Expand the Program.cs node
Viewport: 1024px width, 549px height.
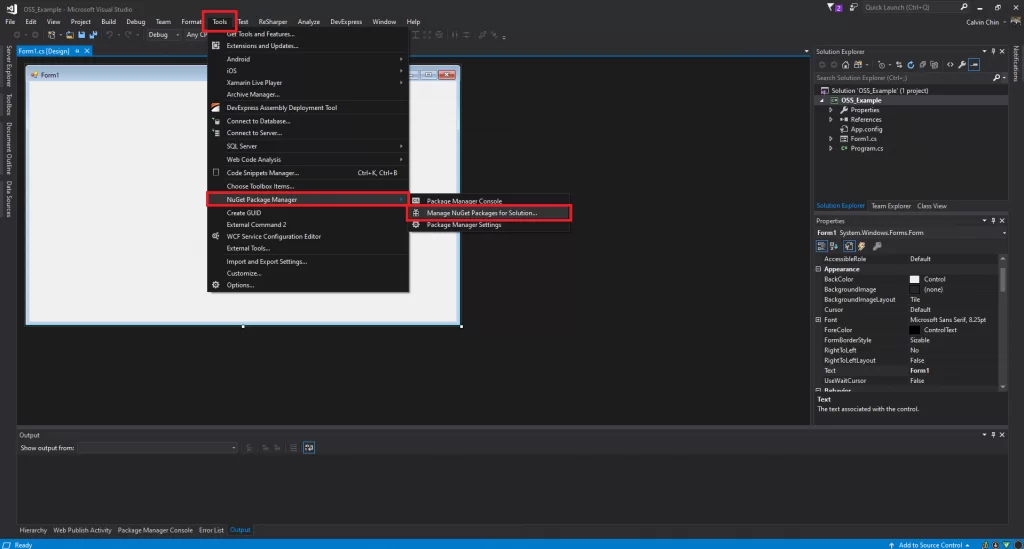coord(831,149)
